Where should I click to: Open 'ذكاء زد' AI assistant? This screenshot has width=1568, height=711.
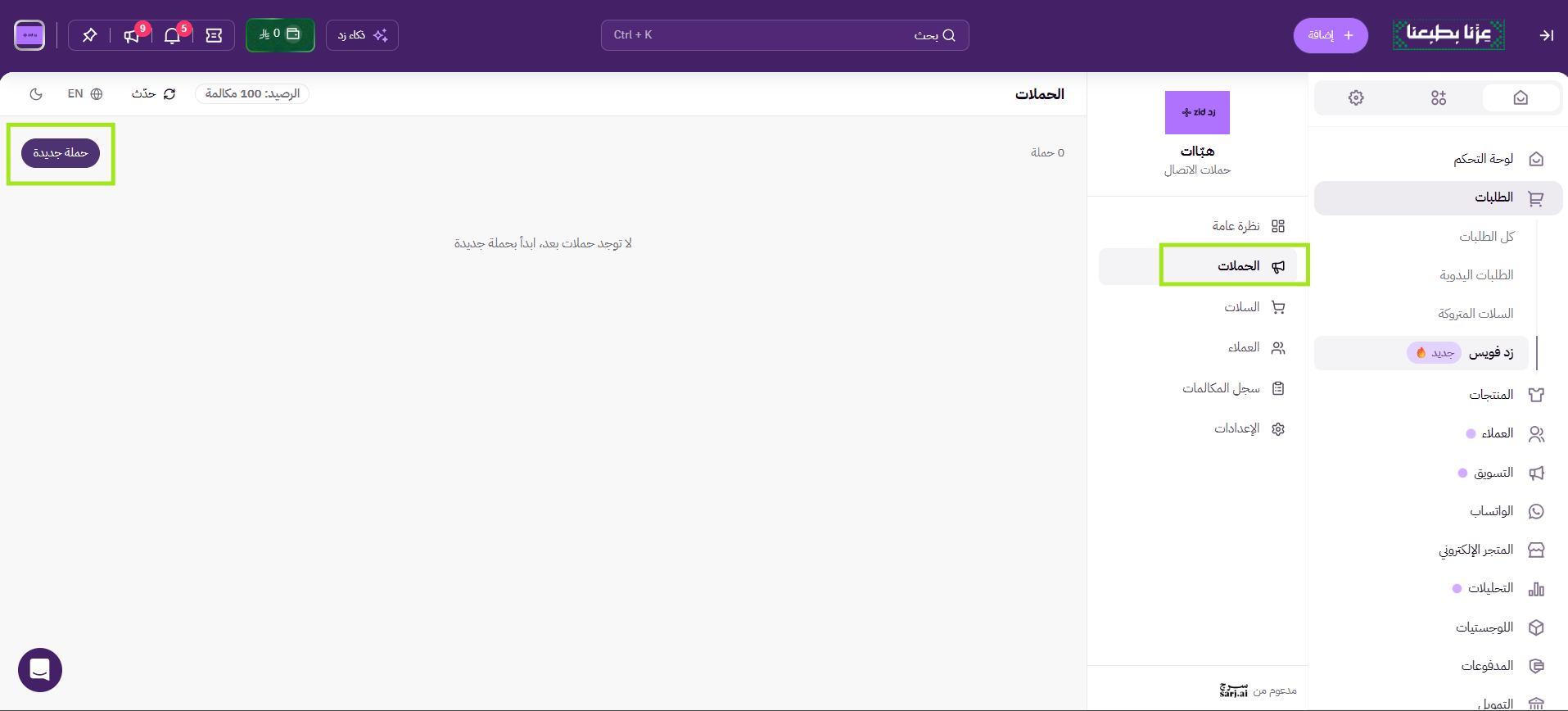tap(362, 35)
